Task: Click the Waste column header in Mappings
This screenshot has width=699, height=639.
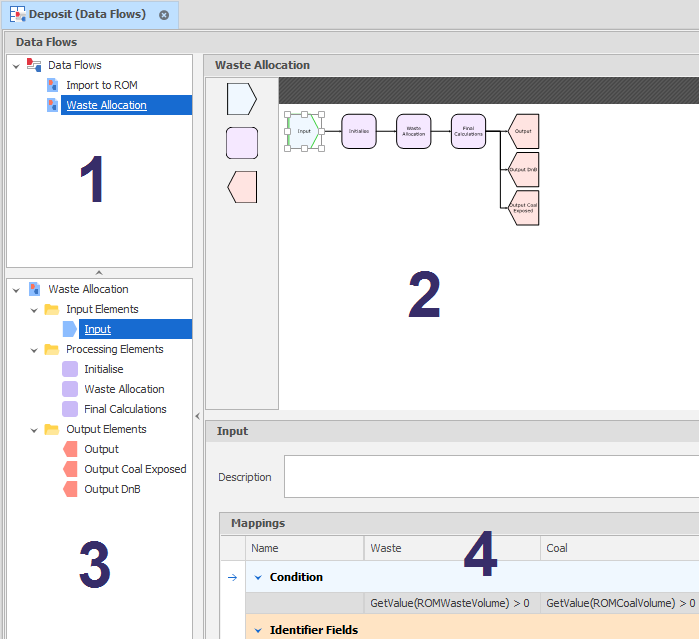Action: (x=450, y=548)
